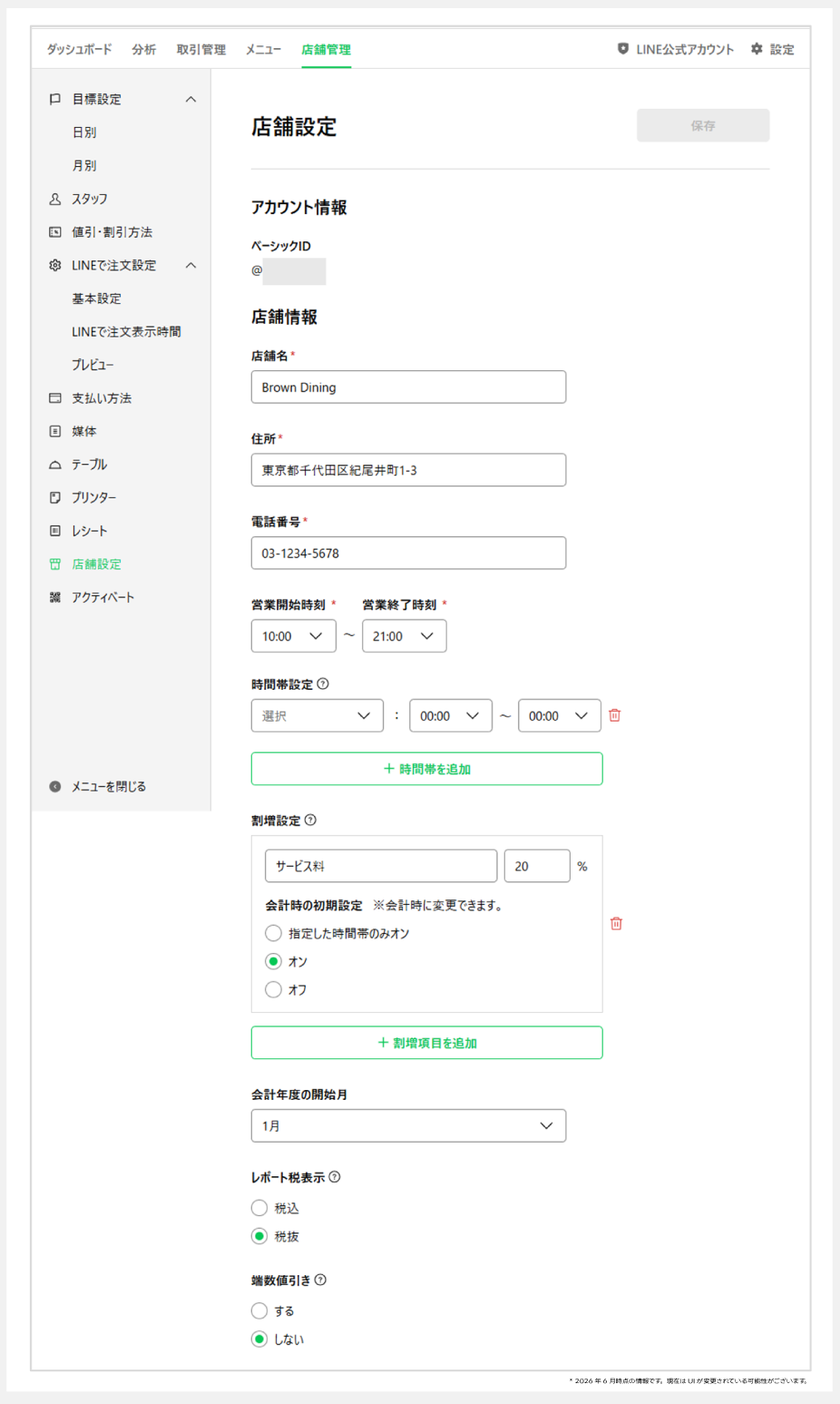Click the gear icon next to 設定

click(757, 49)
